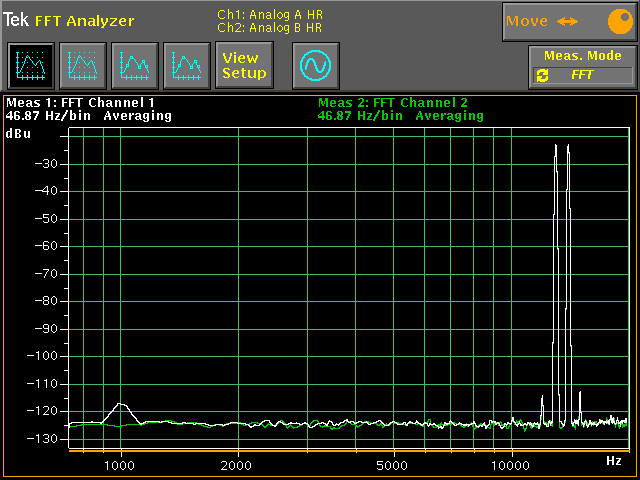This screenshot has width=640, height=480.
Task: Click the -30 level on the dBu axis
Action: click(x=42, y=163)
